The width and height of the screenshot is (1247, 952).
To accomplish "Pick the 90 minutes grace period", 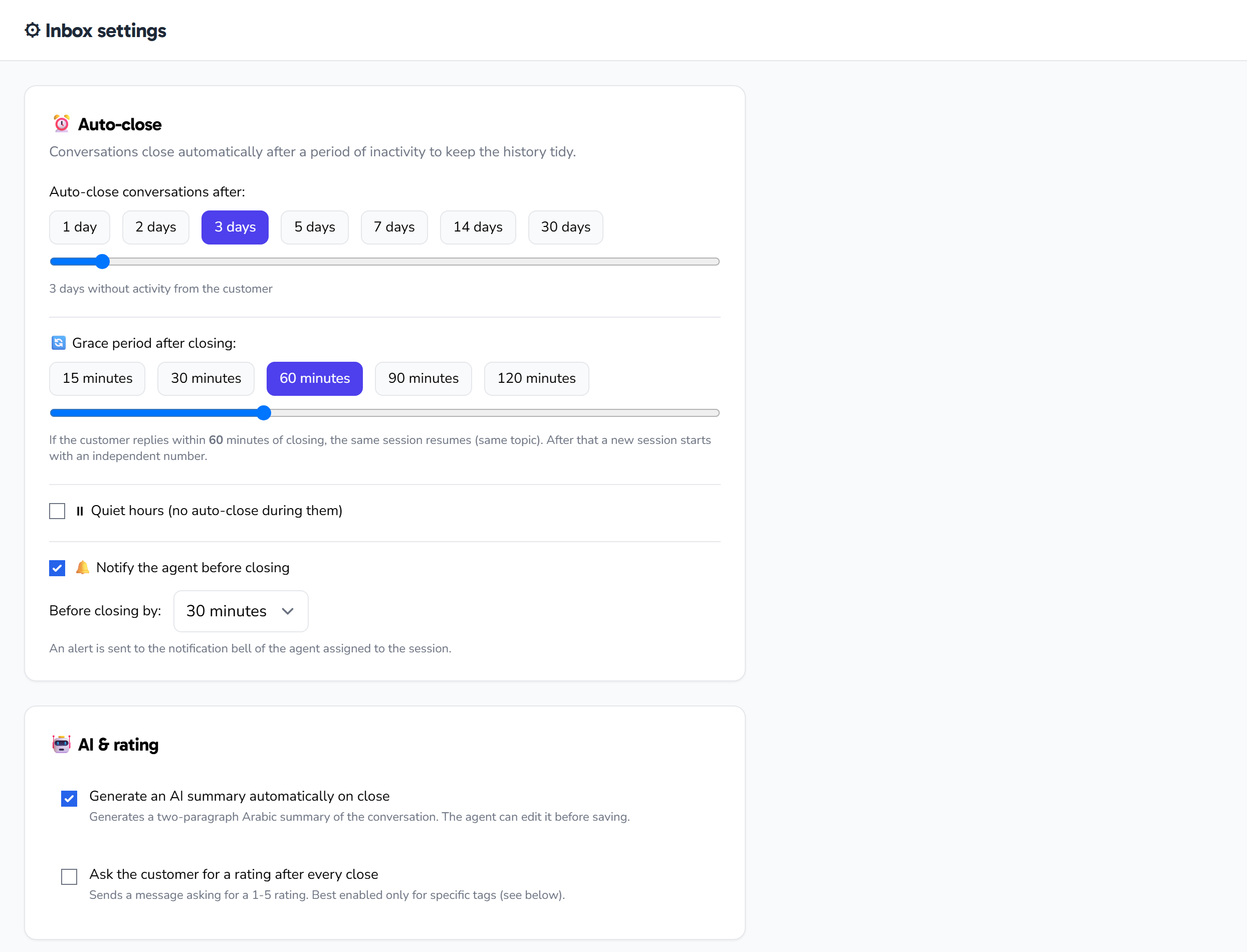I will click(x=424, y=378).
